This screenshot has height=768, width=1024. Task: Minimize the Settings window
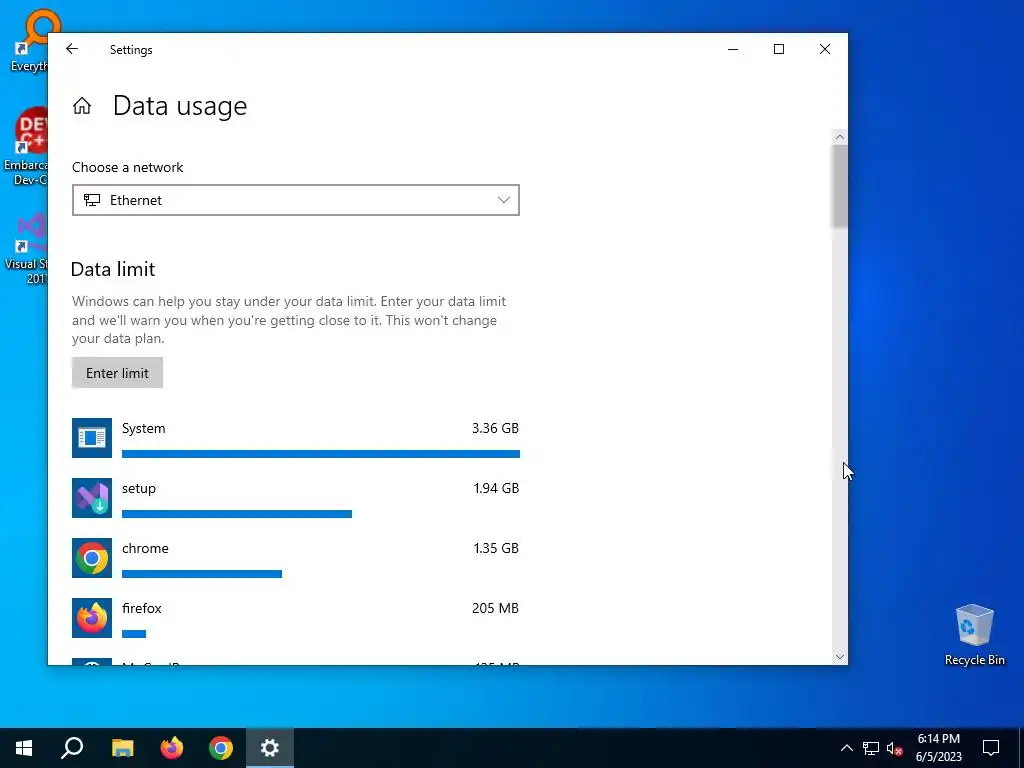coord(733,49)
